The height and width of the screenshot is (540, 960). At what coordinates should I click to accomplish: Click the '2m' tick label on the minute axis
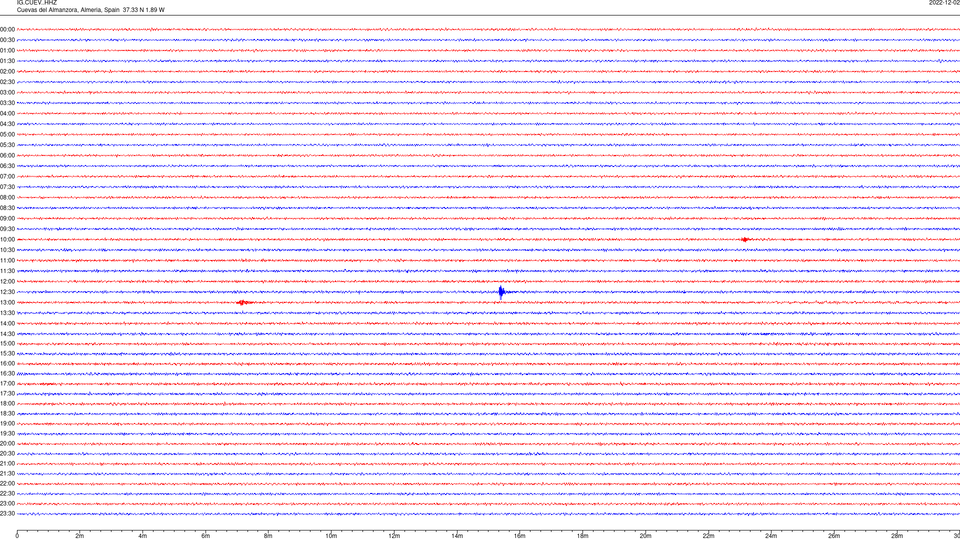[x=80, y=536]
